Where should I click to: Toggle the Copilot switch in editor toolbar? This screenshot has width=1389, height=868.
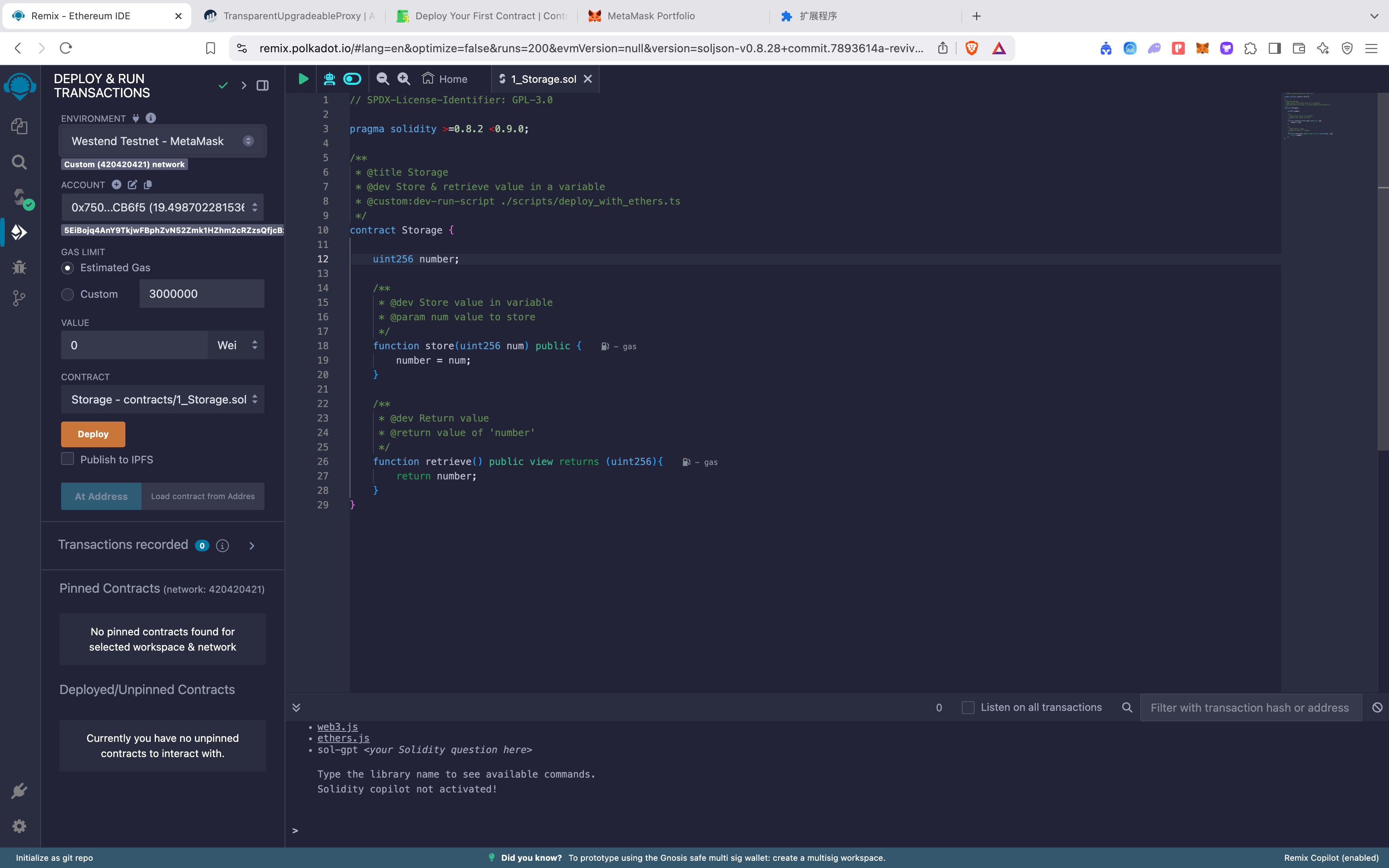point(352,79)
